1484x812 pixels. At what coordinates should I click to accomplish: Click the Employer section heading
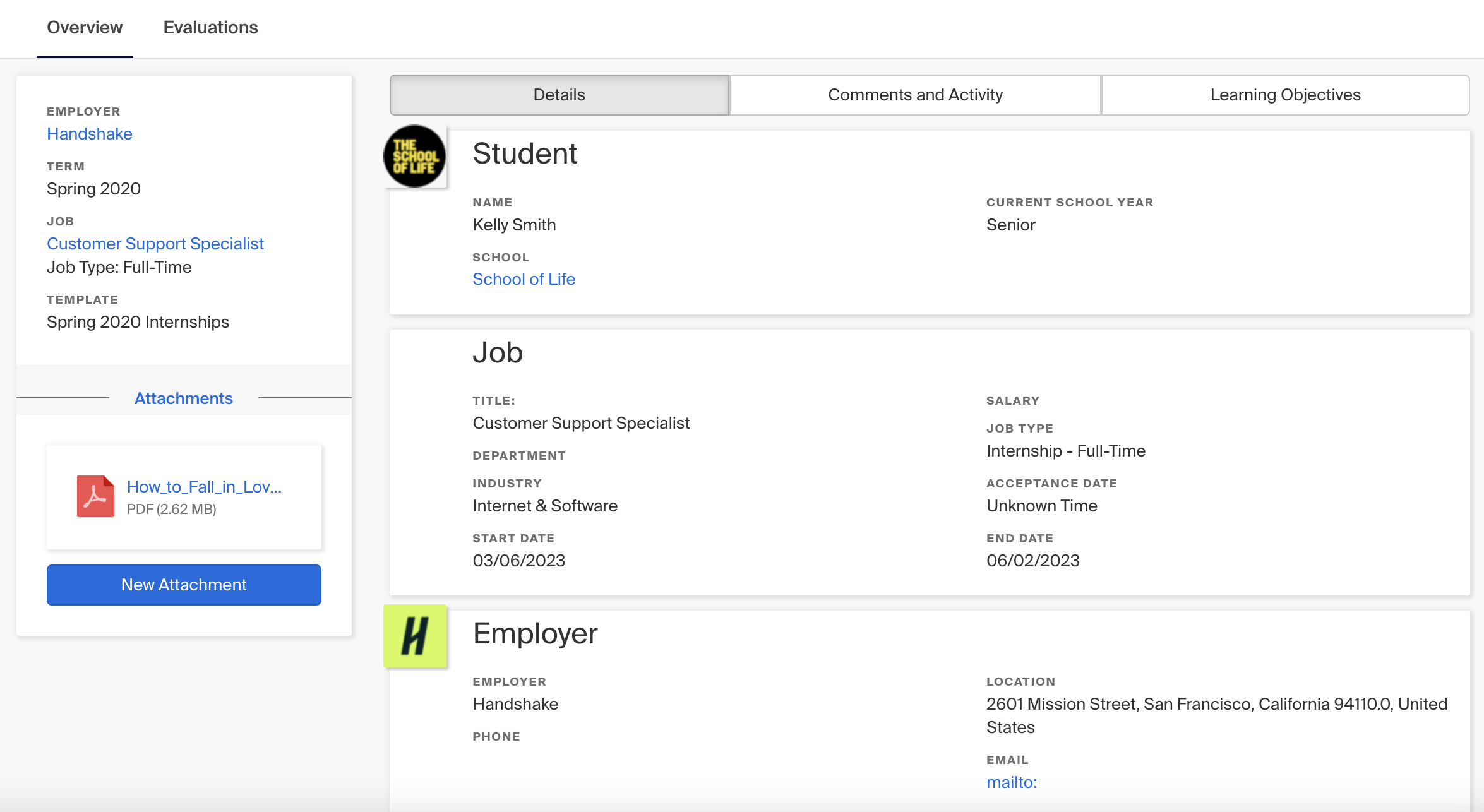(535, 633)
